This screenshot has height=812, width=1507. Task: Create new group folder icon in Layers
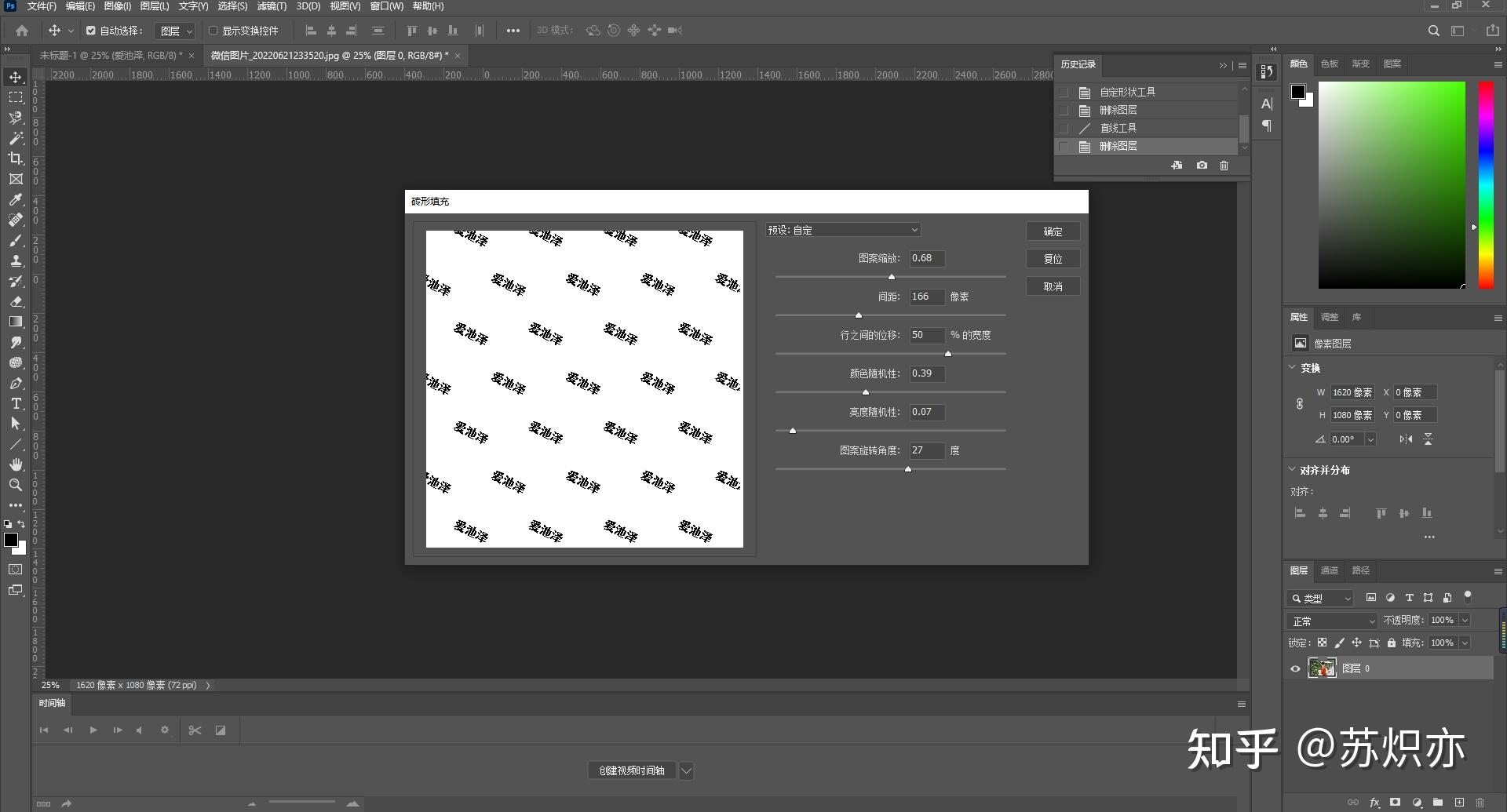tap(1438, 803)
